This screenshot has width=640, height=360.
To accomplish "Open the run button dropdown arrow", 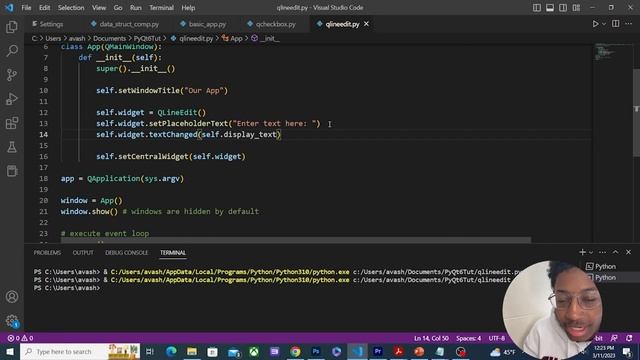I will (604, 24).
